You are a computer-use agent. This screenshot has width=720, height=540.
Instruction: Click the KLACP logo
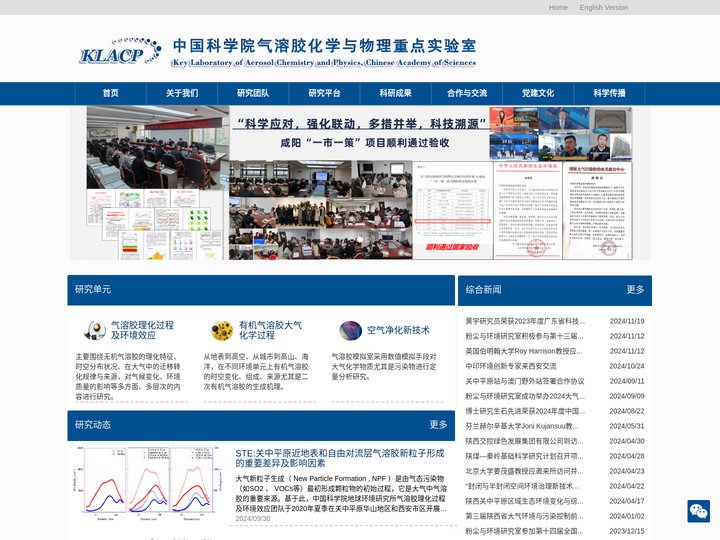tap(120, 51)
